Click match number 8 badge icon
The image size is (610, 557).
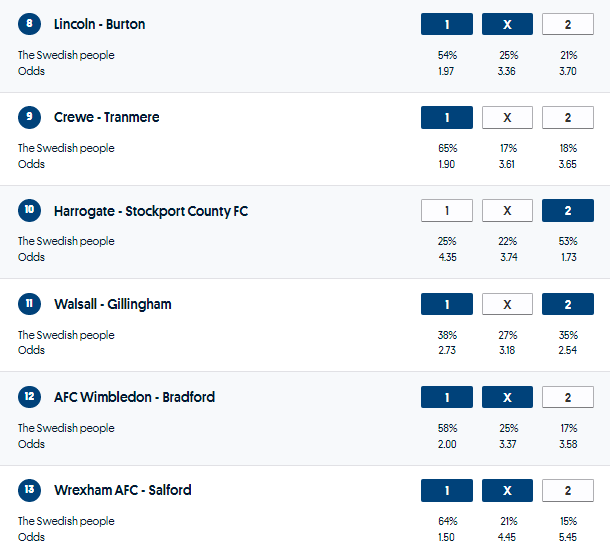click(30, 24)
